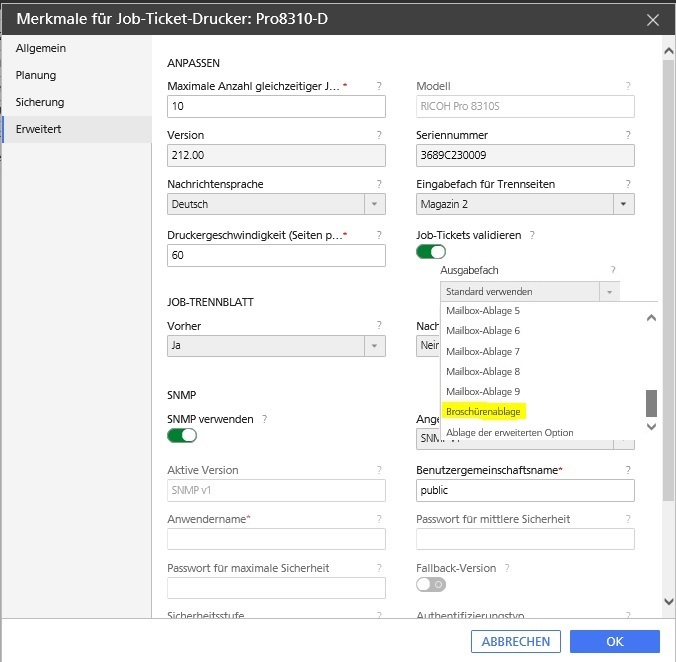
Task: Click help icon for Eingabefach für Trennseiten
Action: point(628,184)
